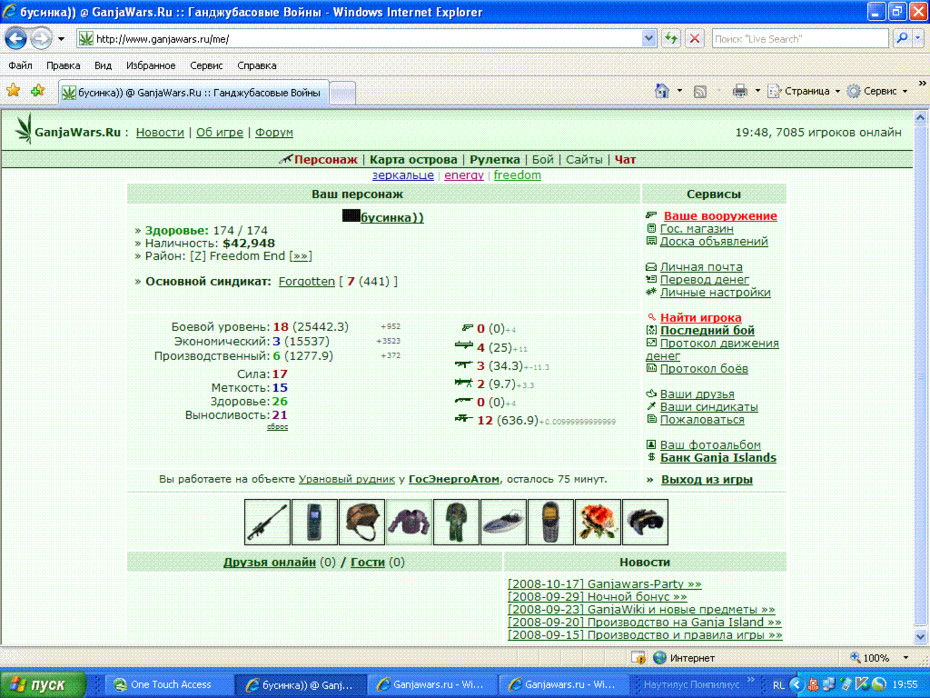
Task: Expand the zoom level 100% dropdown
Action: 906,658
